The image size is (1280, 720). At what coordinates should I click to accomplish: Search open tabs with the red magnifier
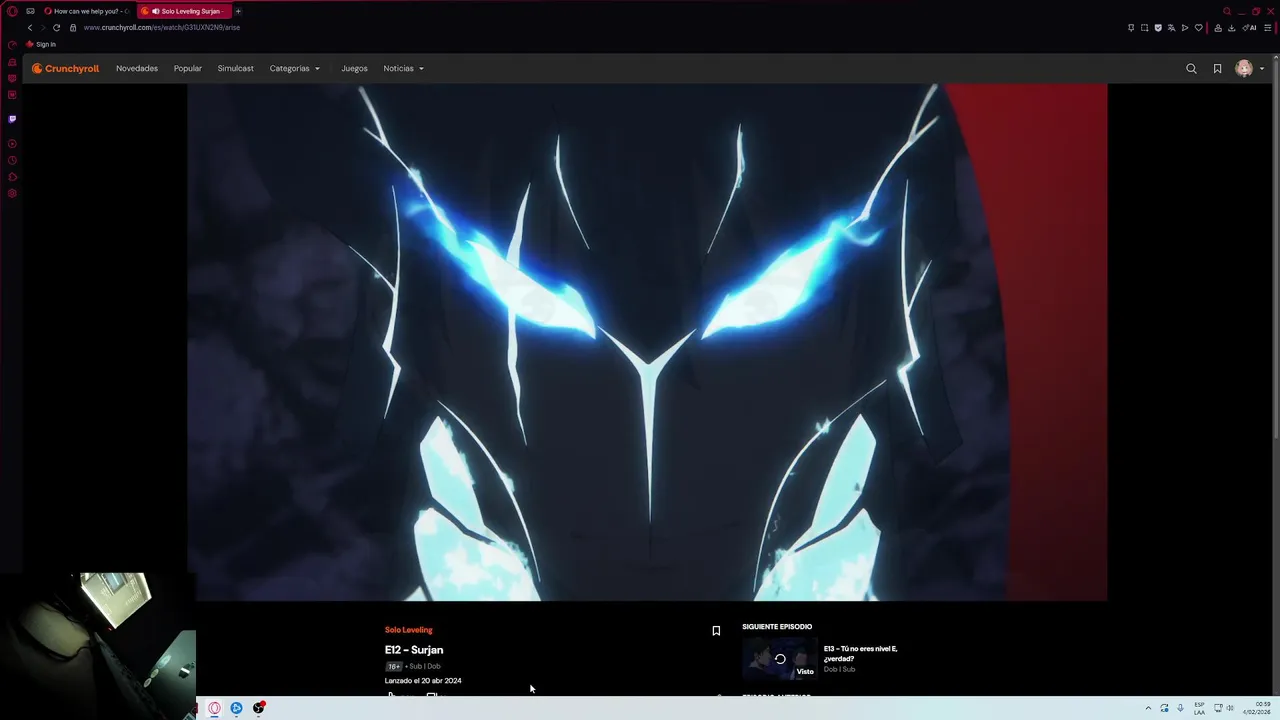point(1227,11)
